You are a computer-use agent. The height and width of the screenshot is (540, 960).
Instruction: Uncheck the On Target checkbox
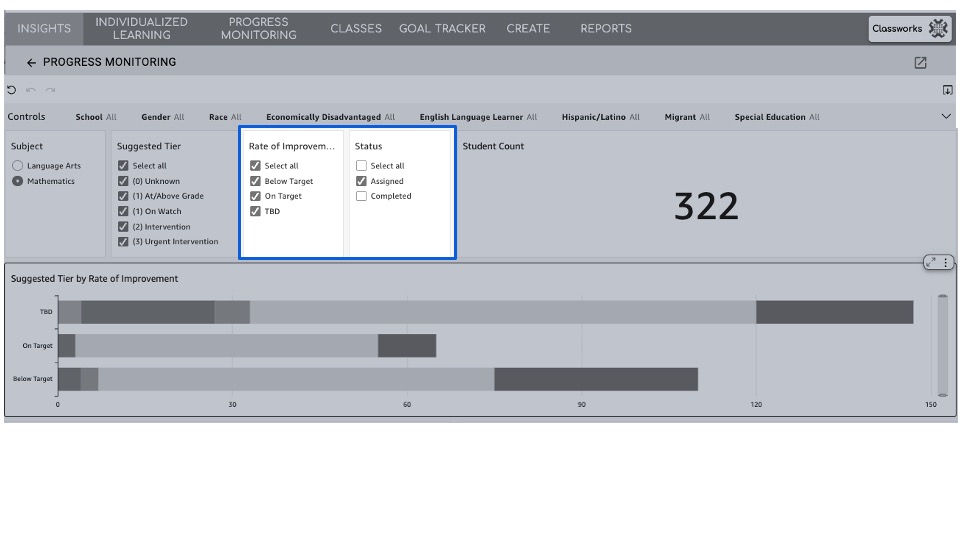click(255, 196)
